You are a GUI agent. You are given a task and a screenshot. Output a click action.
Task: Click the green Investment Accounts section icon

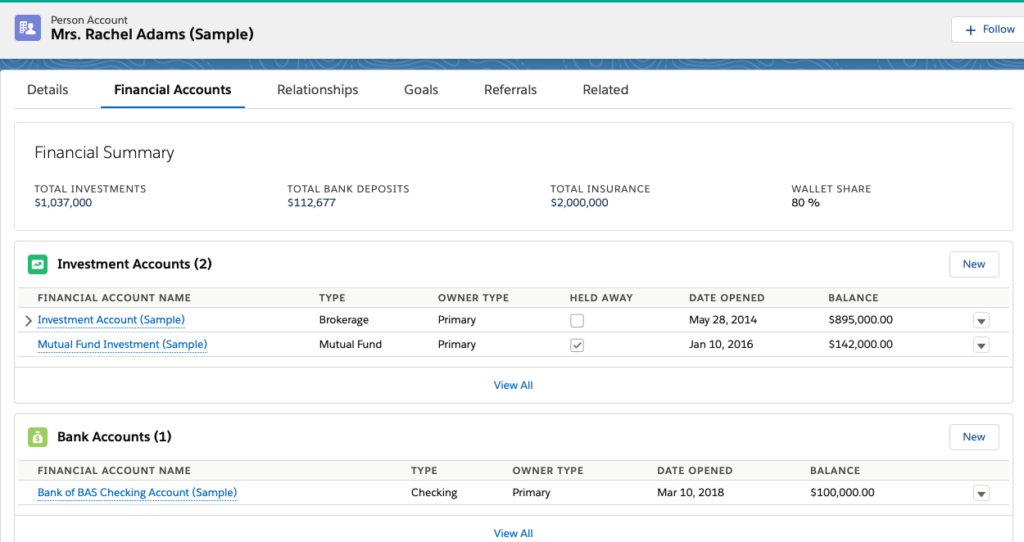click(37, 264)
